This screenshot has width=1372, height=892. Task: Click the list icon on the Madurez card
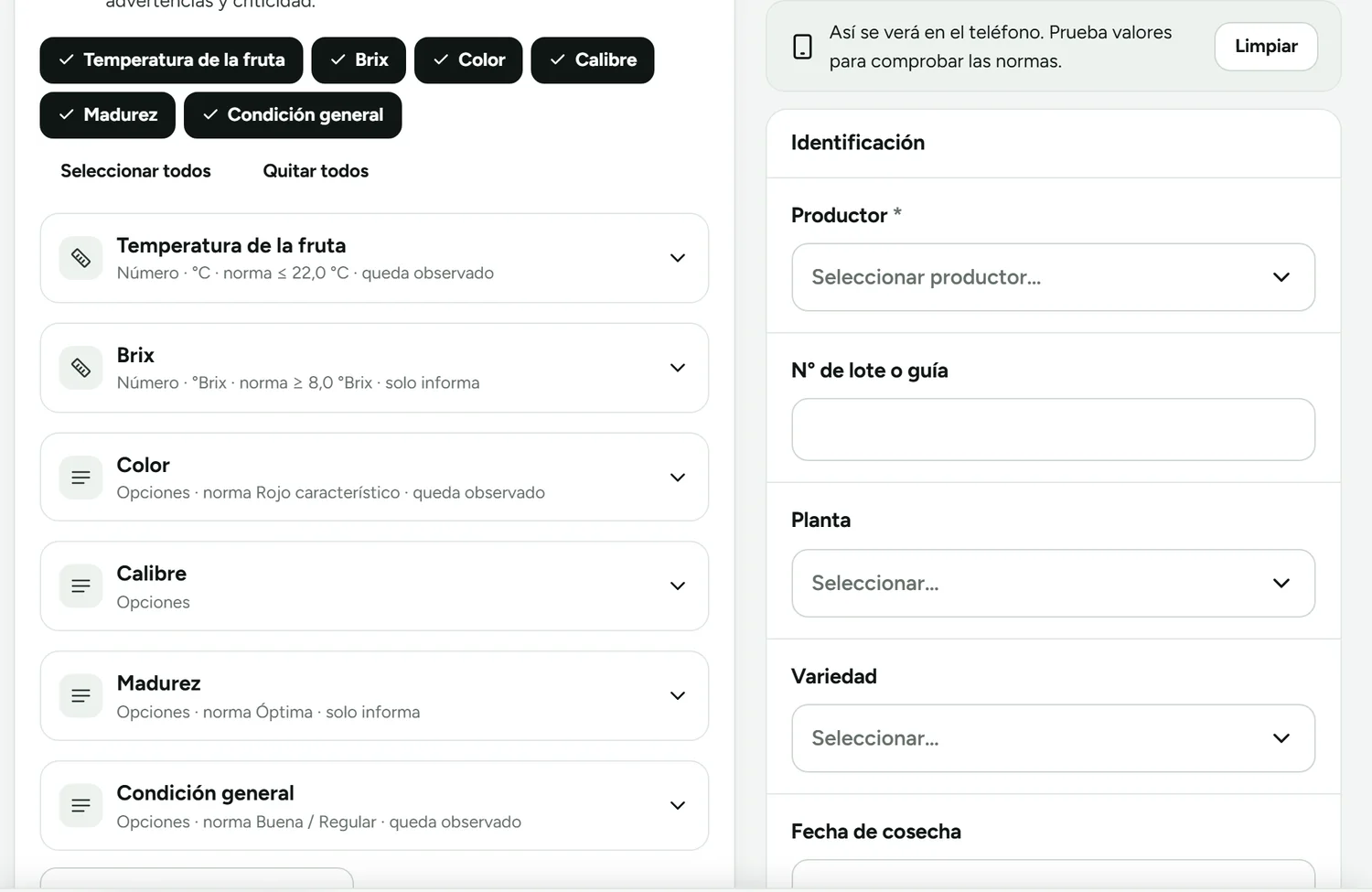tap(80, 695)
